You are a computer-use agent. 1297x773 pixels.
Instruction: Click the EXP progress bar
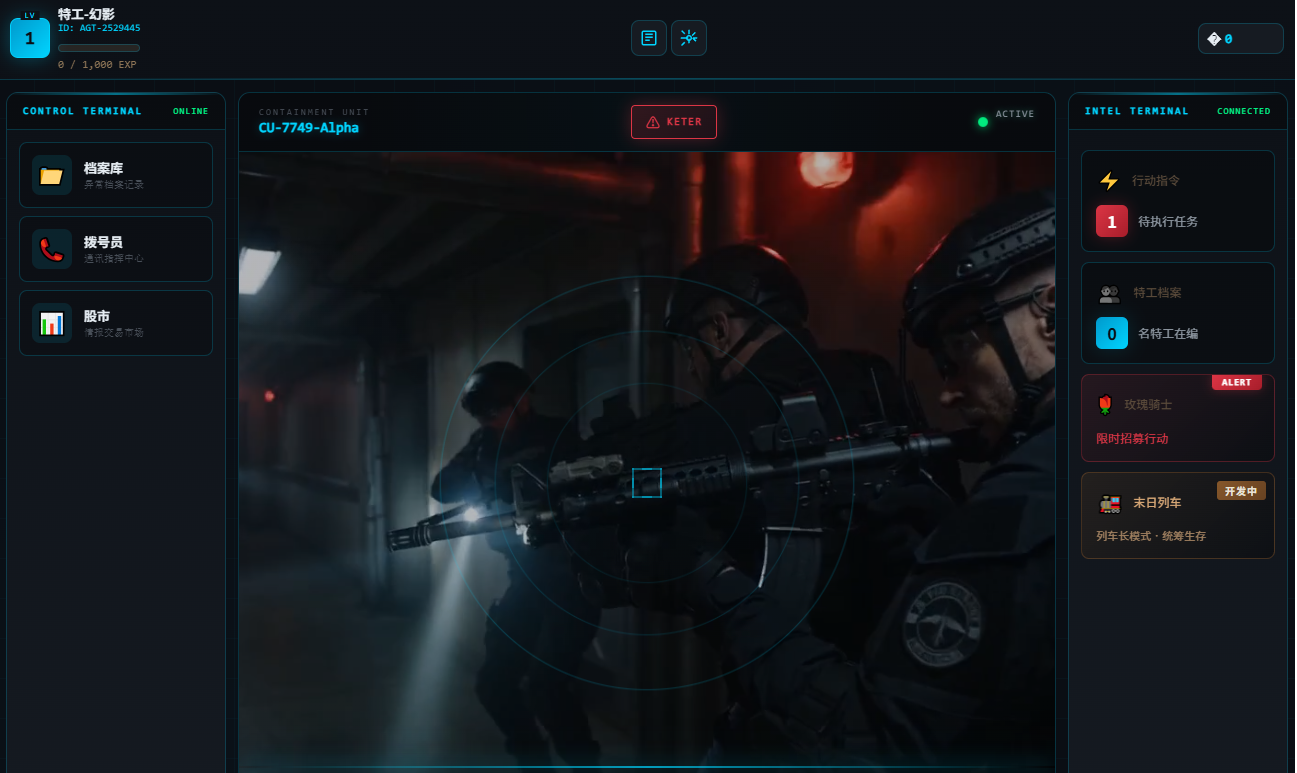(x=99, y=48)
